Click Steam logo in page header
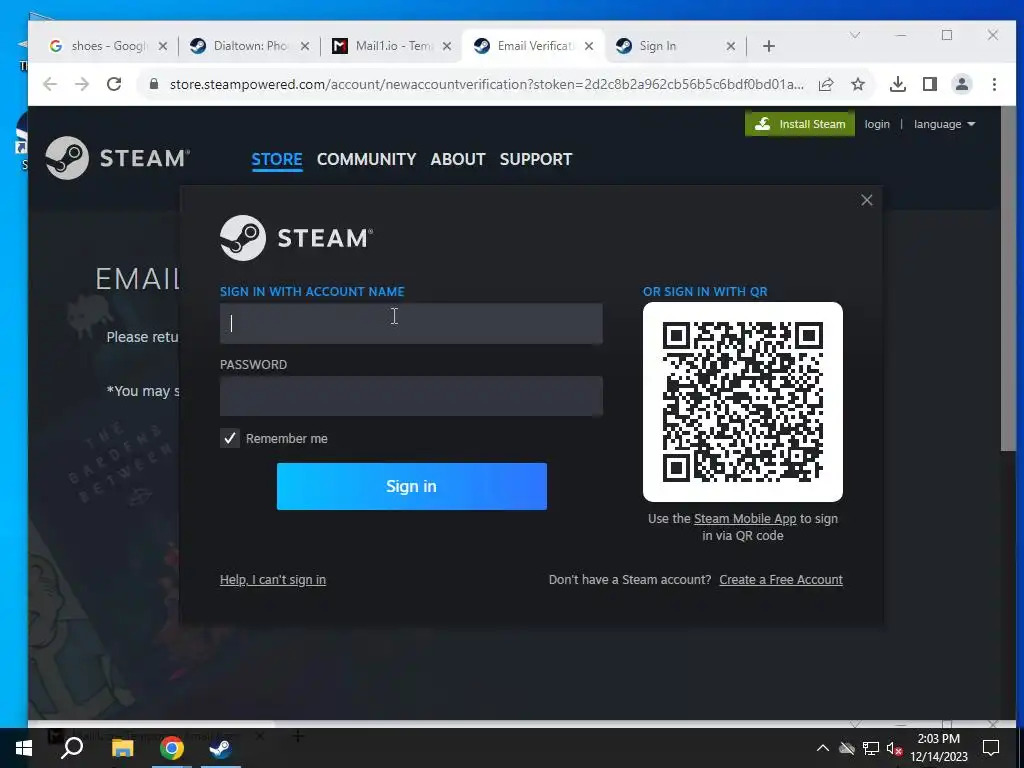 118,158
